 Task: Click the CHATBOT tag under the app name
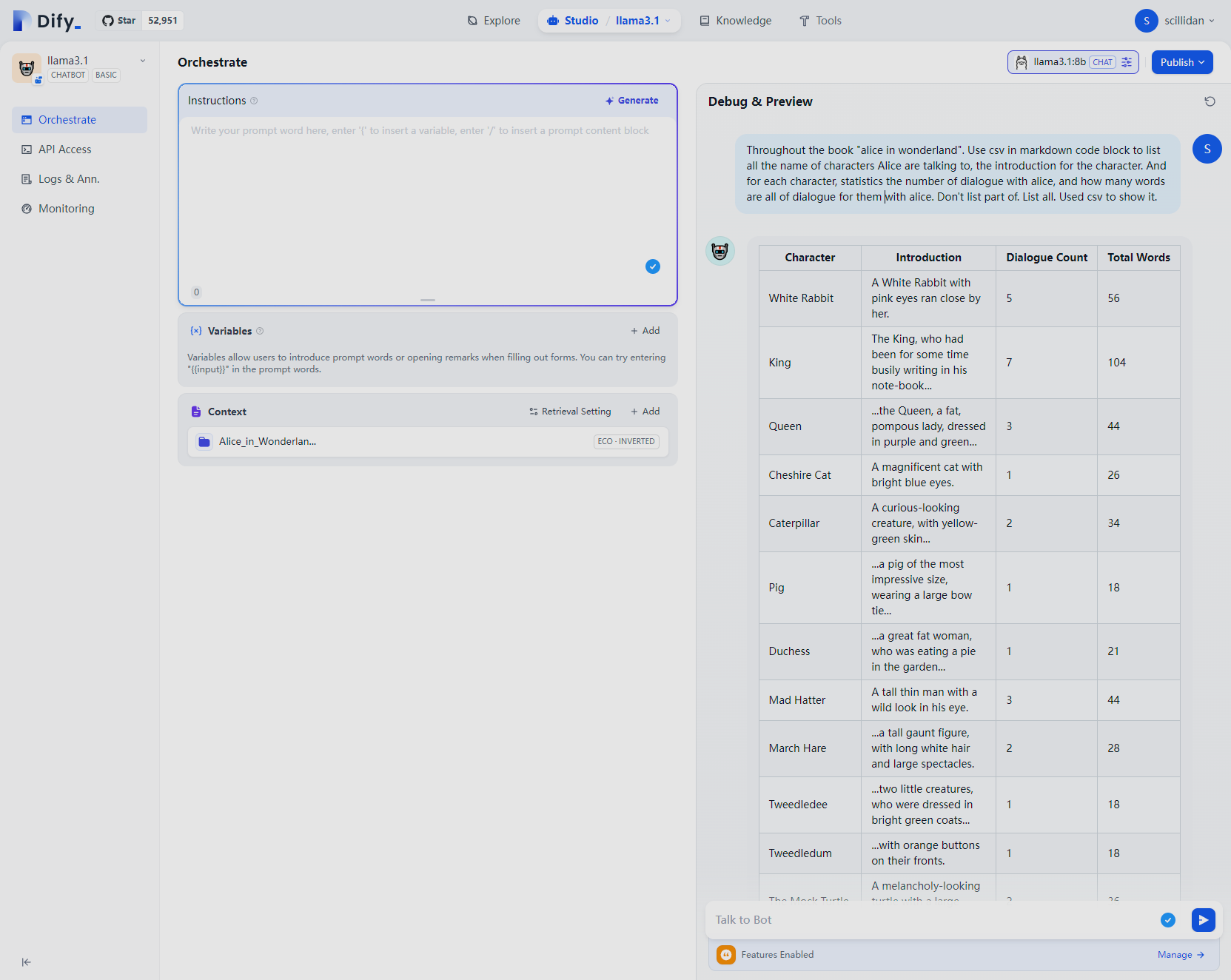click(68, 75)
